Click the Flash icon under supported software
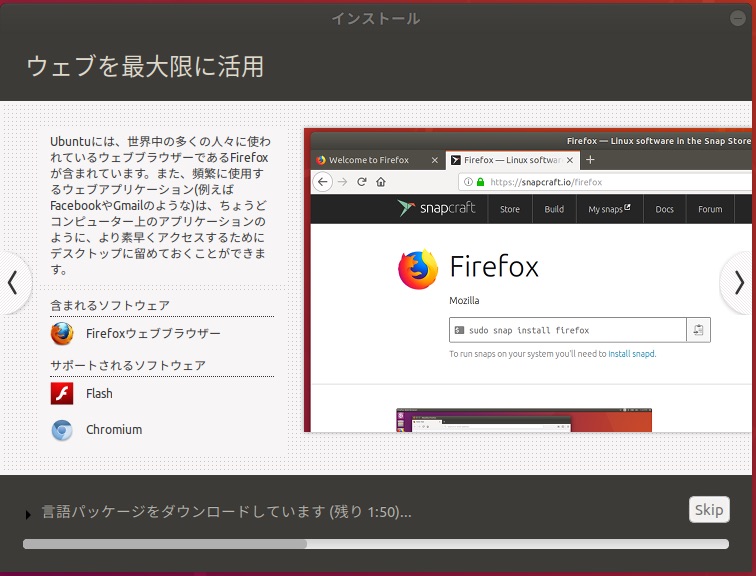The height and width of the screenshot is (576, 756). pyautogui.click(x=62, y=393)
